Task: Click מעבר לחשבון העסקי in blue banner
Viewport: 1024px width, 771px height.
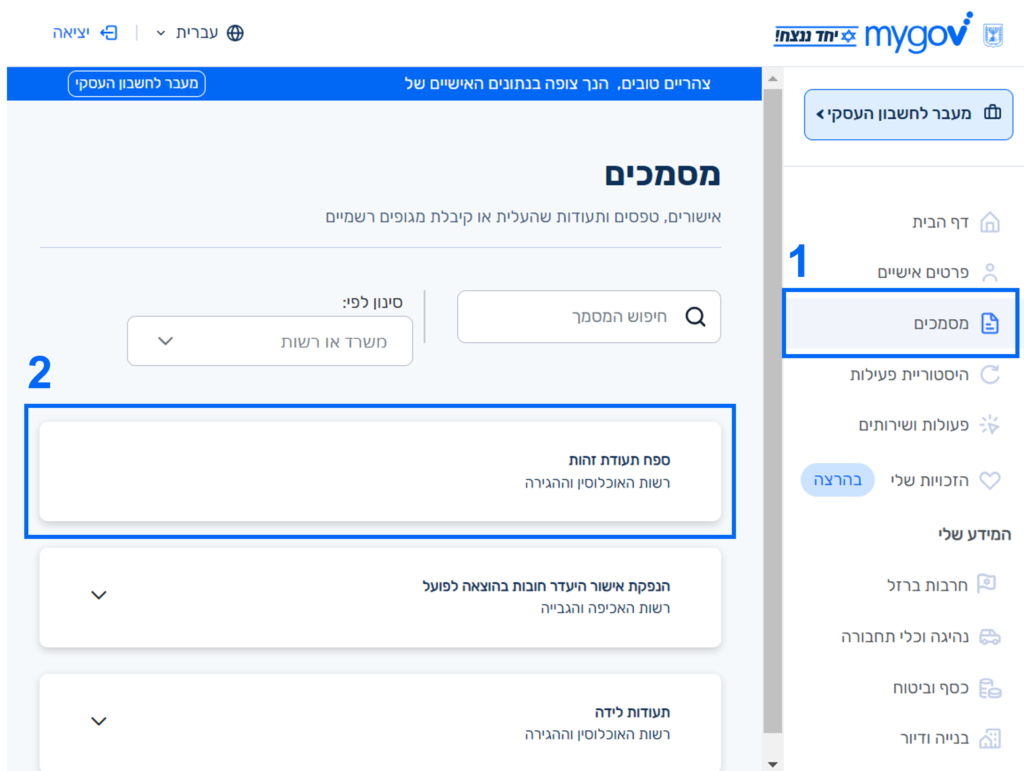Action: pyautogui.click(x=137, y=84)
